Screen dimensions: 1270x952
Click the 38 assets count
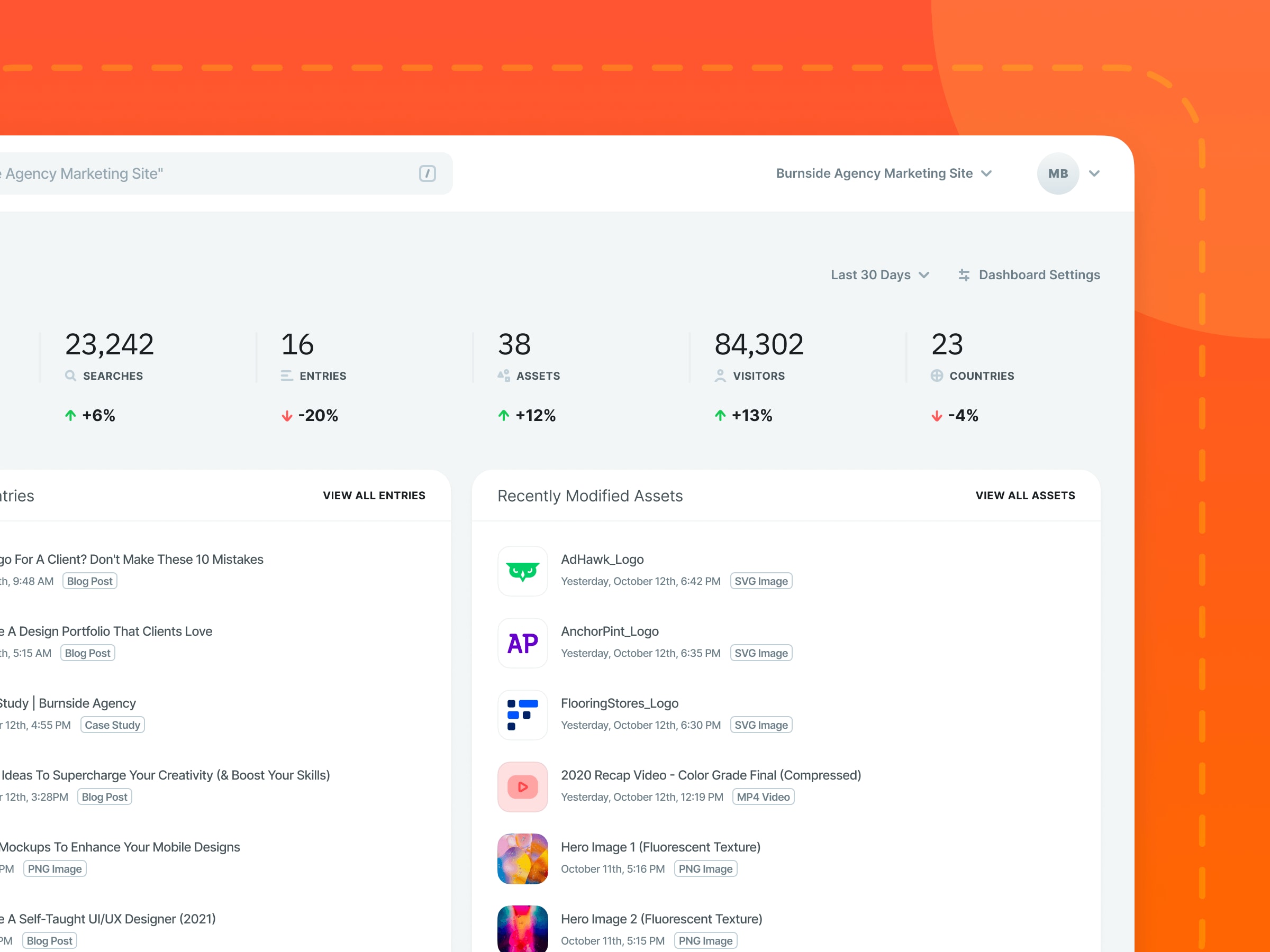coord(514,344)
